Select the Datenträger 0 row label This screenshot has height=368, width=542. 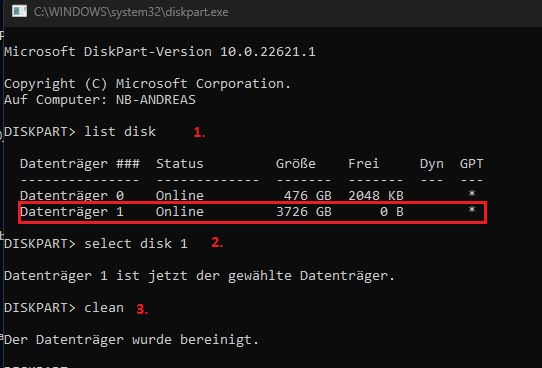[72, 196]
